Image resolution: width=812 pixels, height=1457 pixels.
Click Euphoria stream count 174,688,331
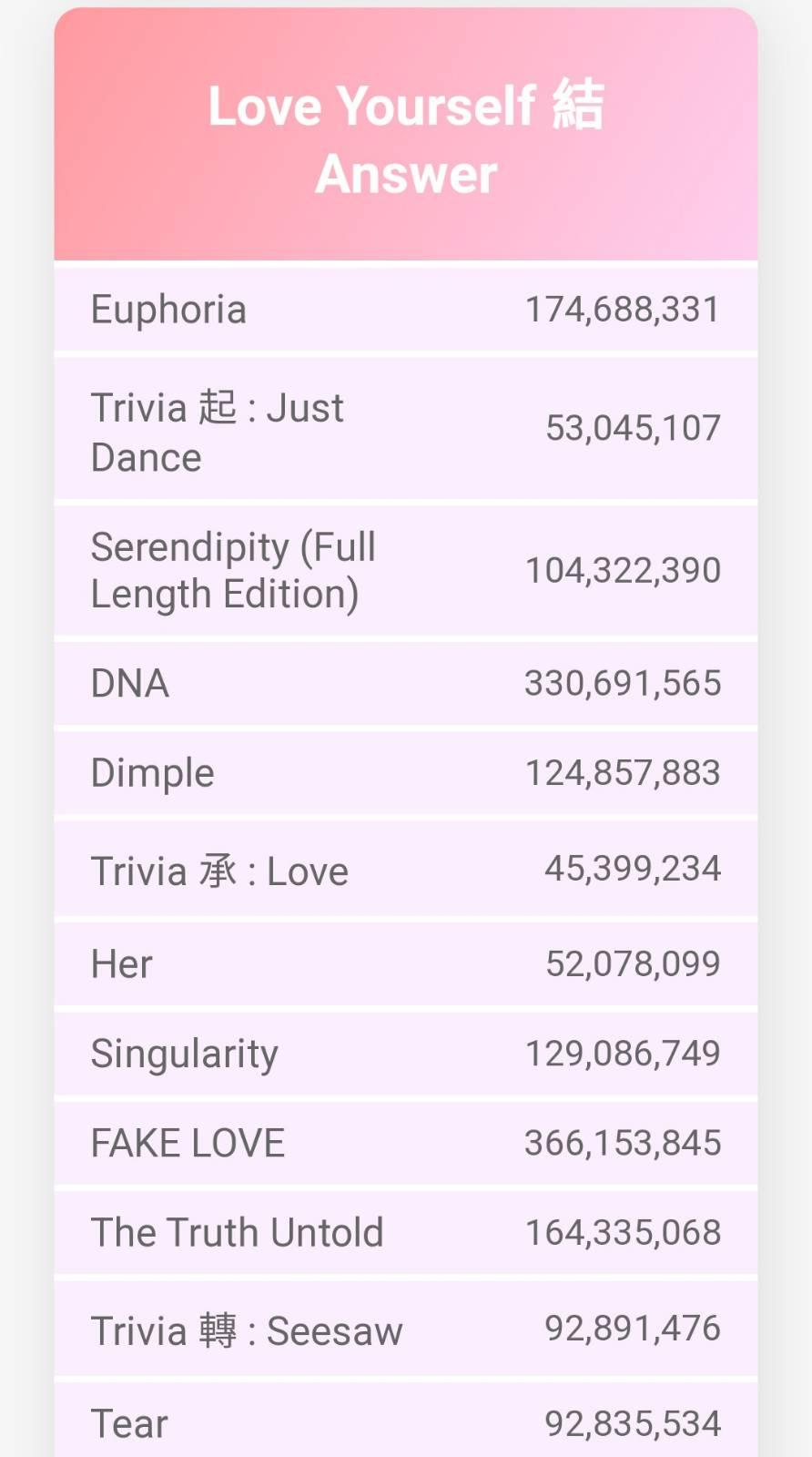pyautogui.click(x=623, y=310)
